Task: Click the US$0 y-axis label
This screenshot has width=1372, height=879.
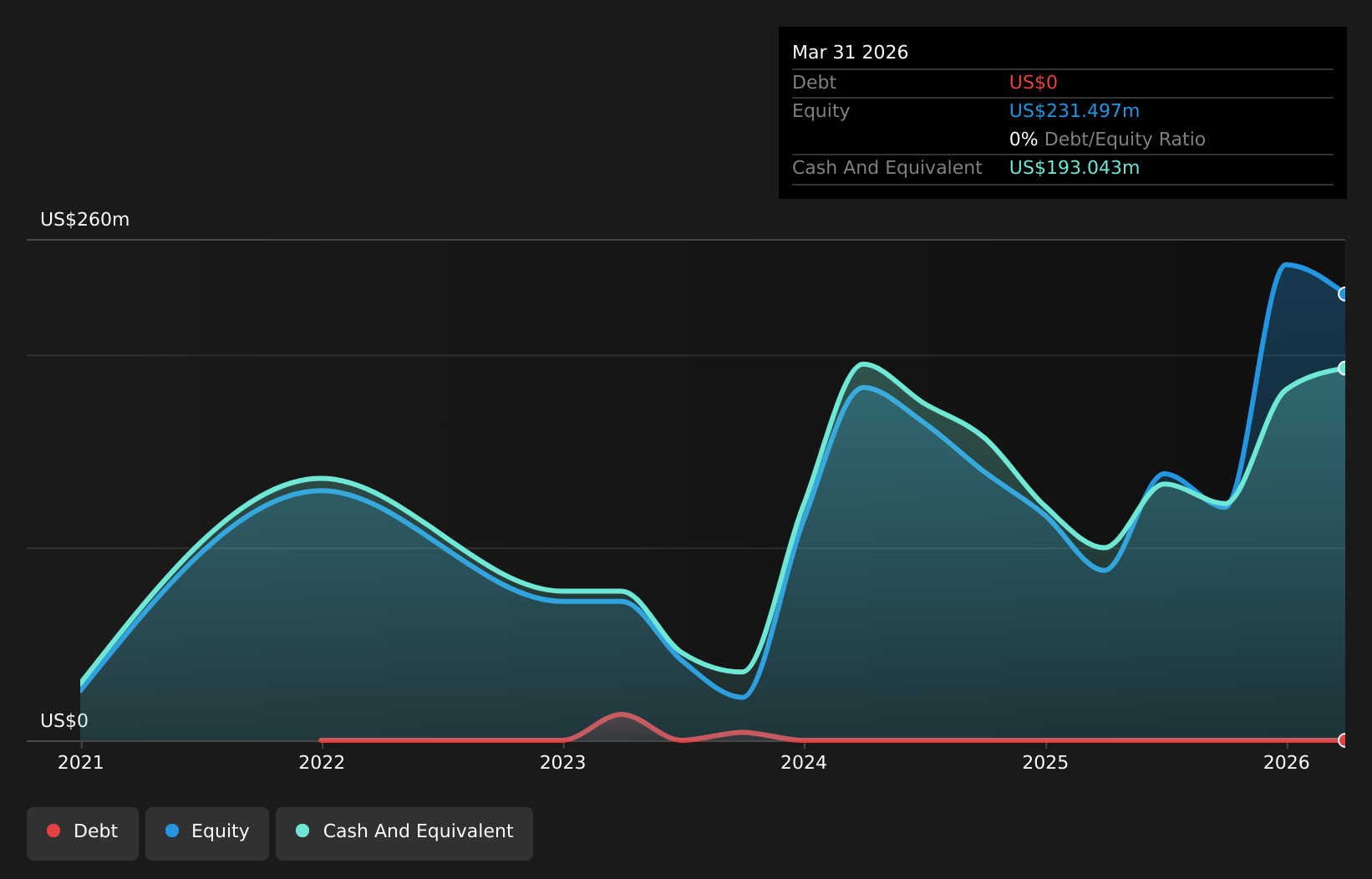Action: tap(64, 721)
